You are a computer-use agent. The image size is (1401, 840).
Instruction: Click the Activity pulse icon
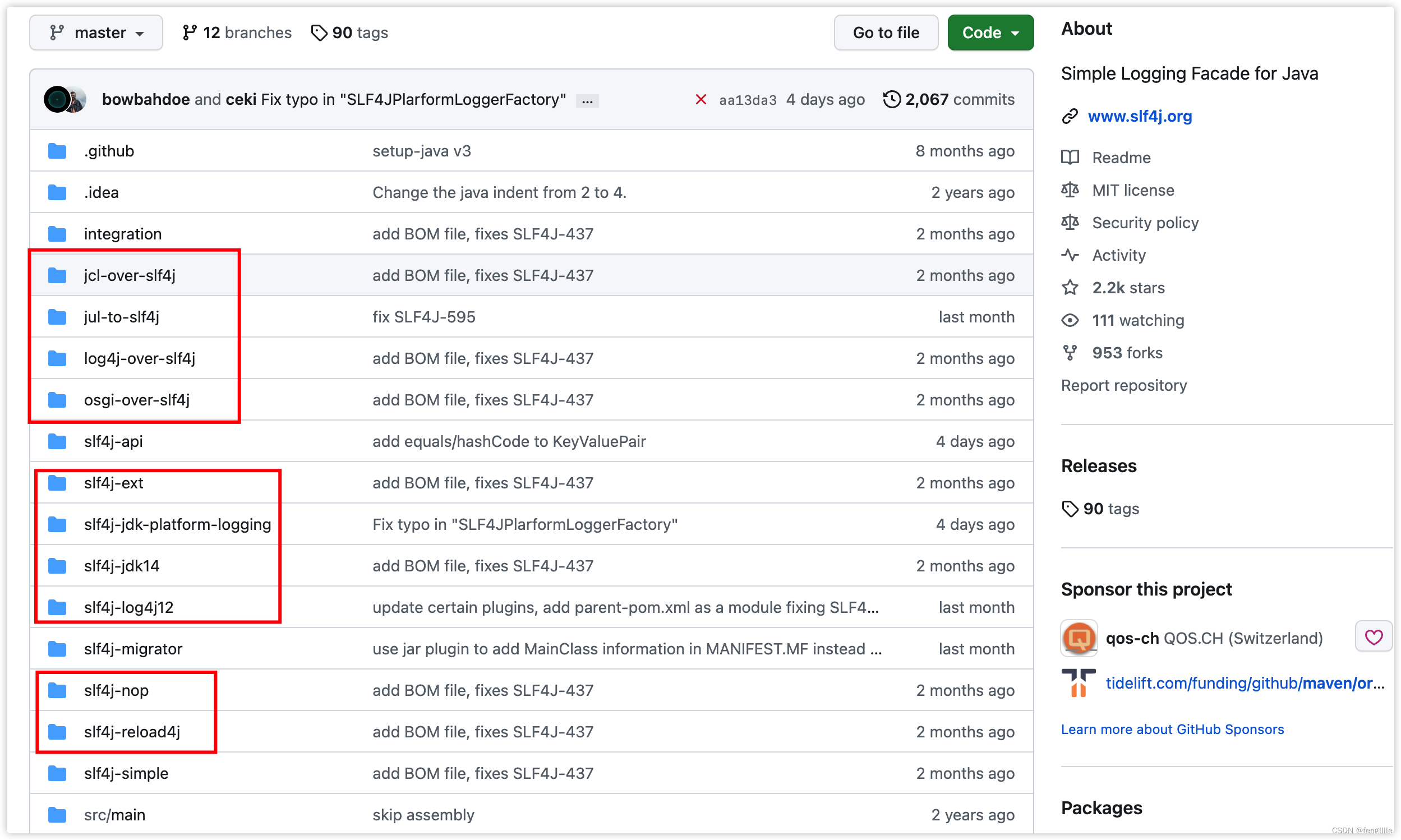tap(1070, 255)
